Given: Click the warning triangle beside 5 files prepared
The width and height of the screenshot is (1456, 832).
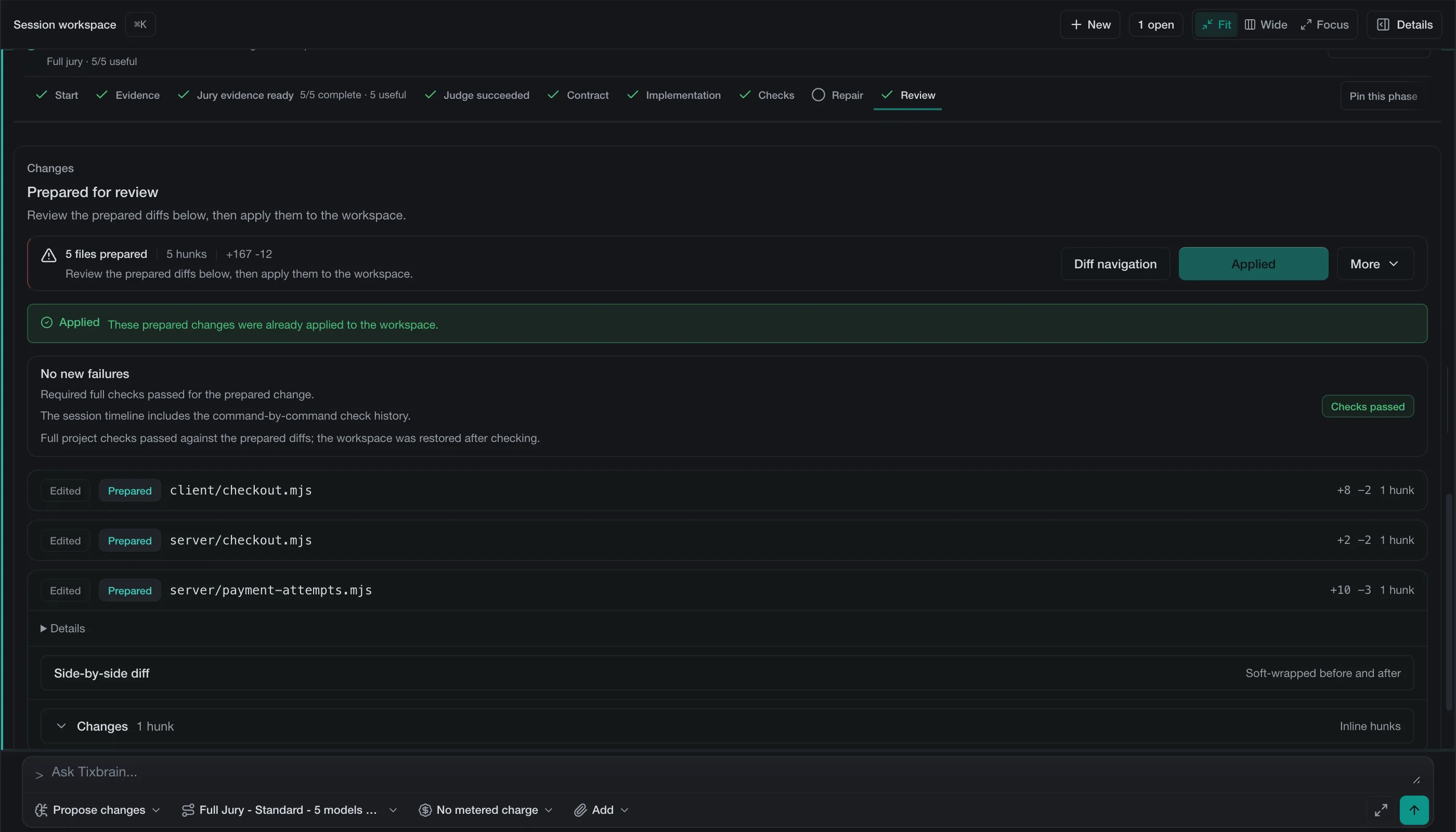Looking at the screenshot, I should 48,255.
